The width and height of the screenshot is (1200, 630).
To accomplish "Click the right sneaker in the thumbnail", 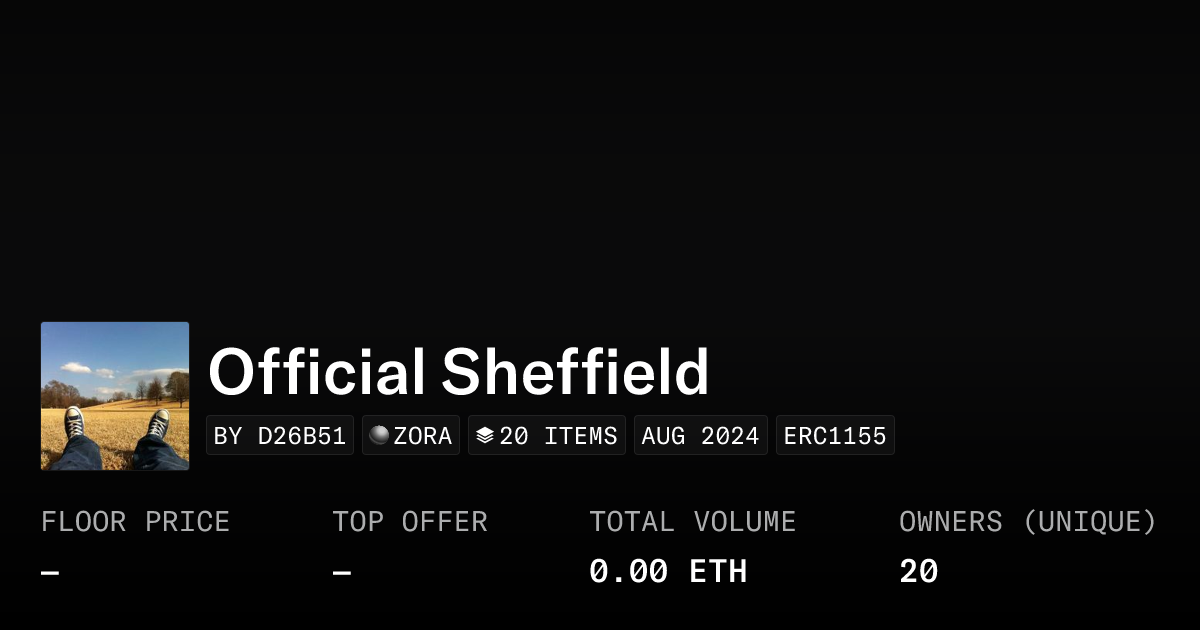I will click(157, 424).
